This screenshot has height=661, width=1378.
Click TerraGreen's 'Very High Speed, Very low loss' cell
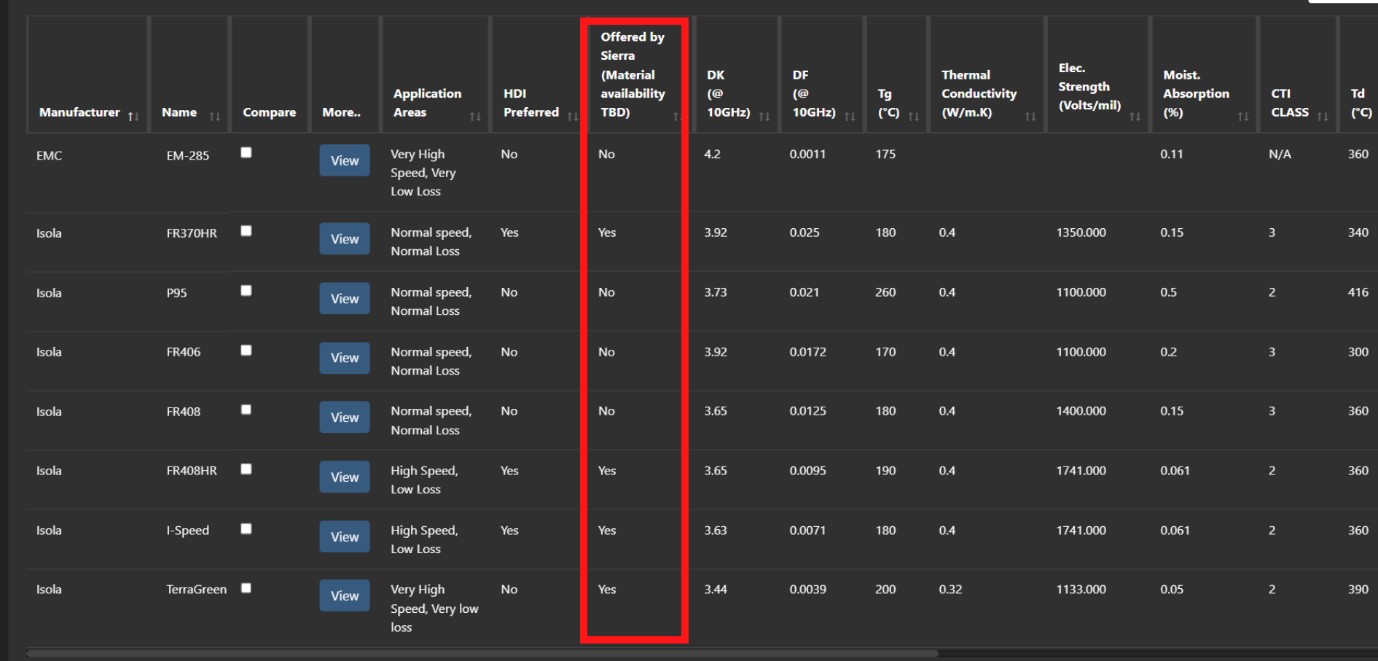(434, 608)
